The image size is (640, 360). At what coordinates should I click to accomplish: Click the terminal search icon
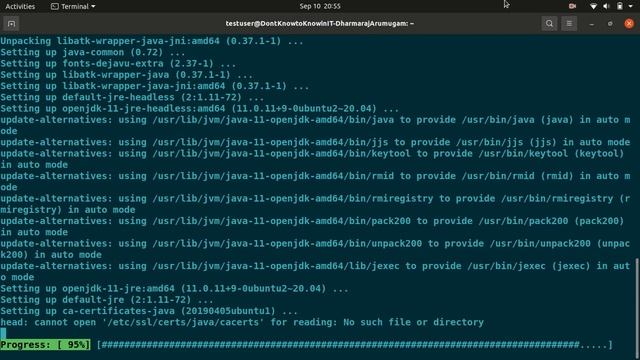point(549,24)
